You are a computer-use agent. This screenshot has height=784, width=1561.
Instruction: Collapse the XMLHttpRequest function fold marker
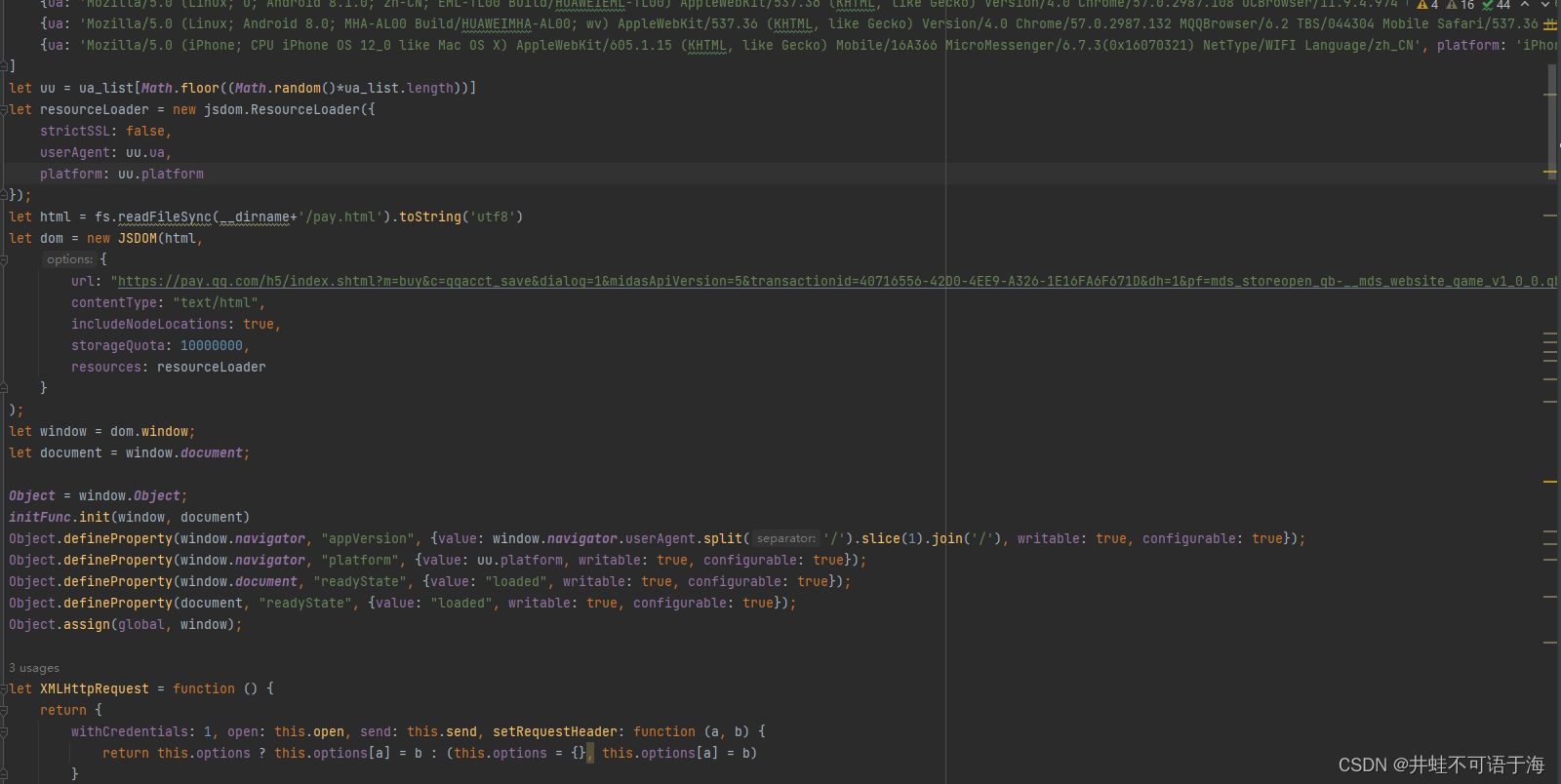click(x=4, y=688)
